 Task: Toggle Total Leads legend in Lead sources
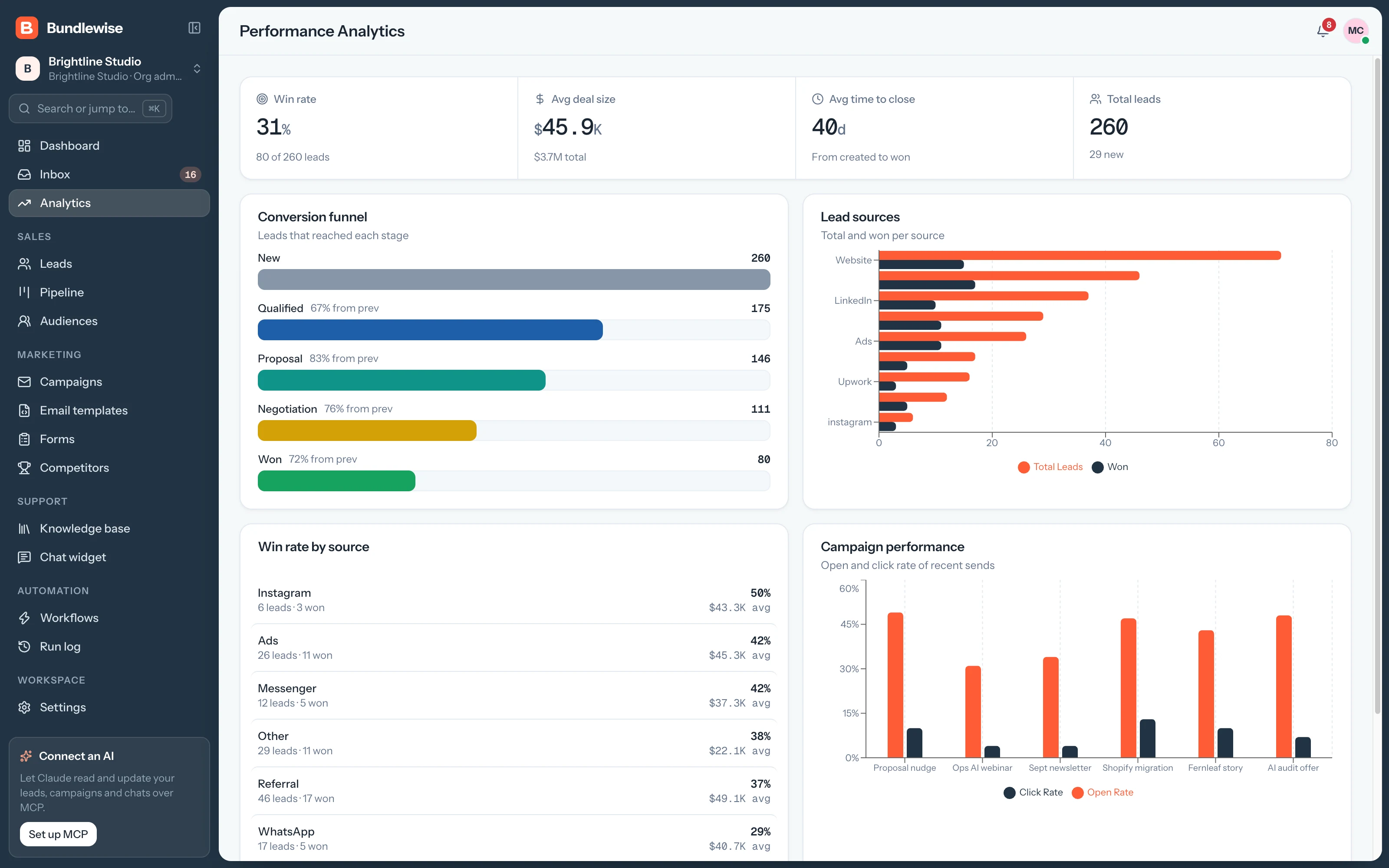coord(1050,467)
